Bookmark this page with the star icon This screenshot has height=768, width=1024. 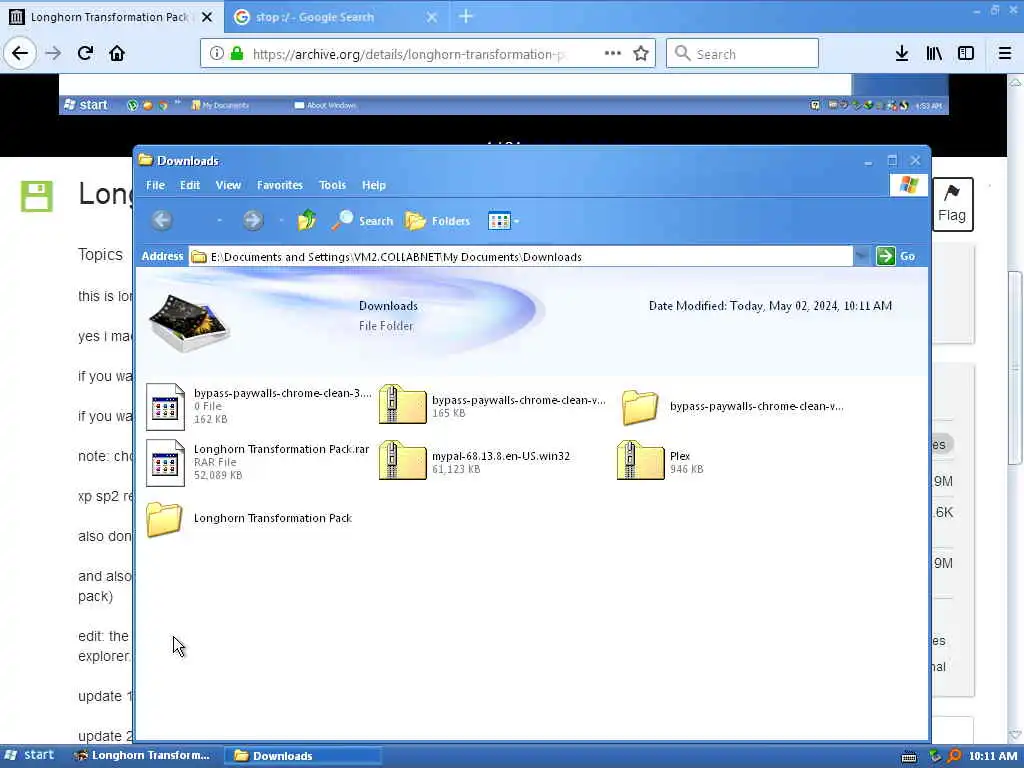pyautogui.click(x=641, y=54)
